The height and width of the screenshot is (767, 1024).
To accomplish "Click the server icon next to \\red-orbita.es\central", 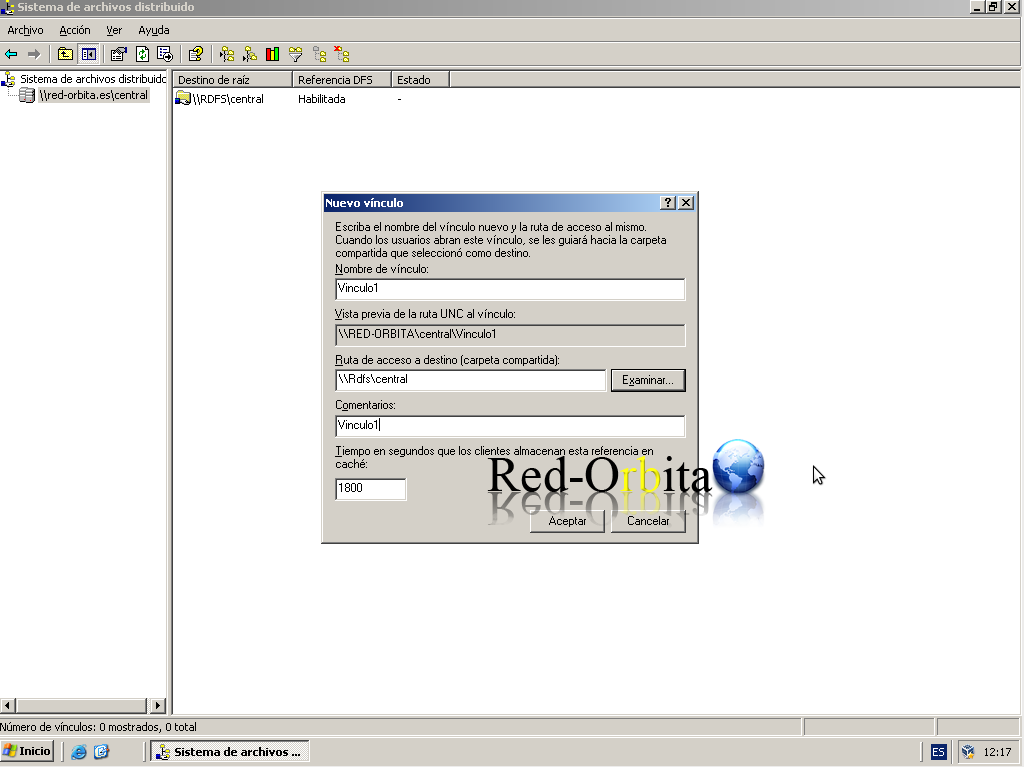I will tap(27, 95).
